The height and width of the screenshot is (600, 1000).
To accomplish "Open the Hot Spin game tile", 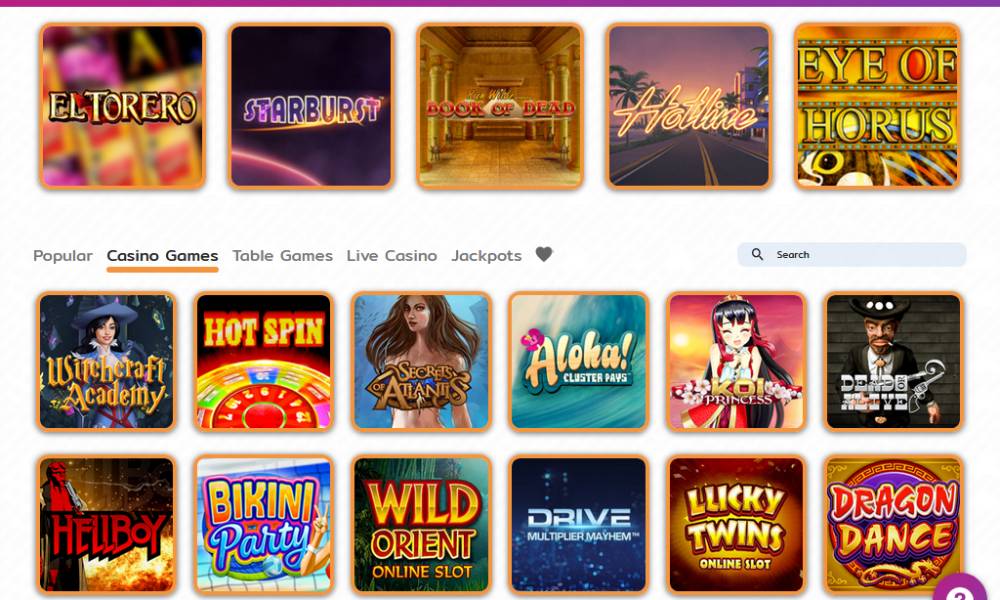I will point(263,362).
